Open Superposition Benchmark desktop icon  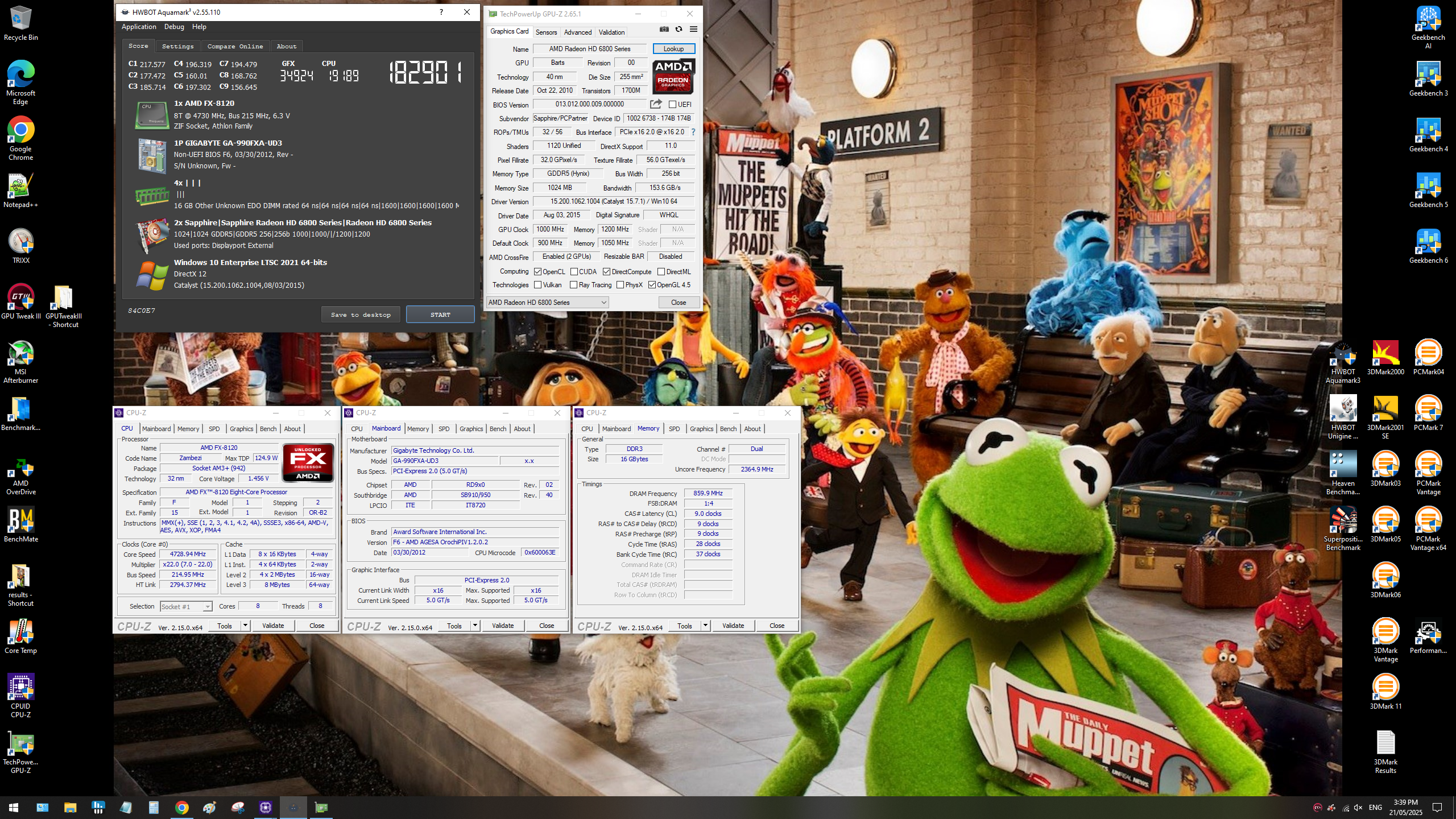click(1343, 529)
